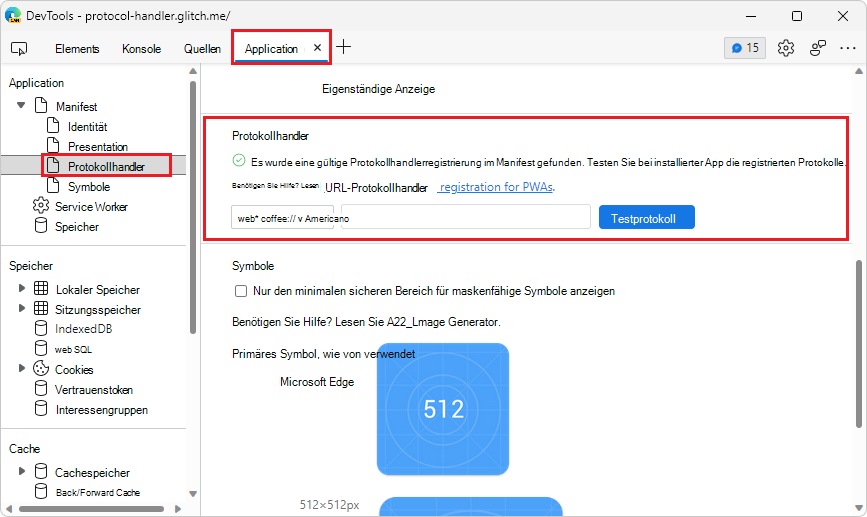Select the 512 primary icon thumbnail
This screenshot has height=517, width=867.
pyautogui.click(x=443, y=409)
